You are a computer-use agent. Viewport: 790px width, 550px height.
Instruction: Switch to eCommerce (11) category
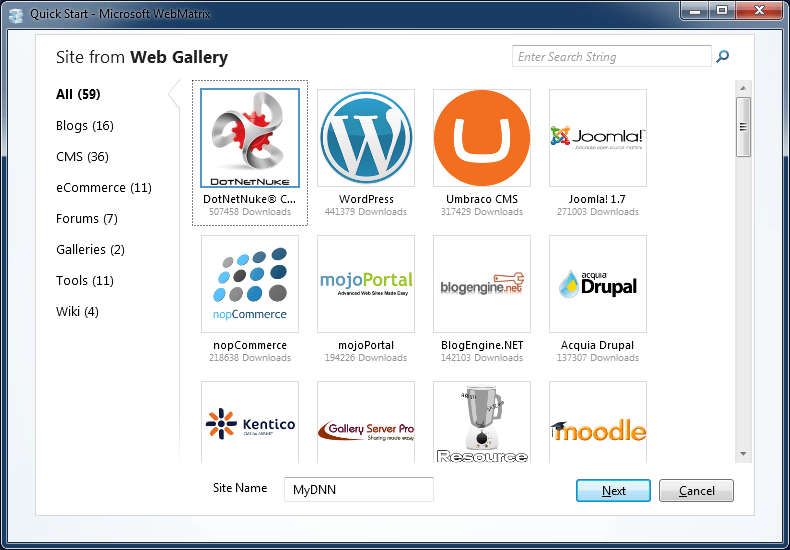click(x=104, y=187)
